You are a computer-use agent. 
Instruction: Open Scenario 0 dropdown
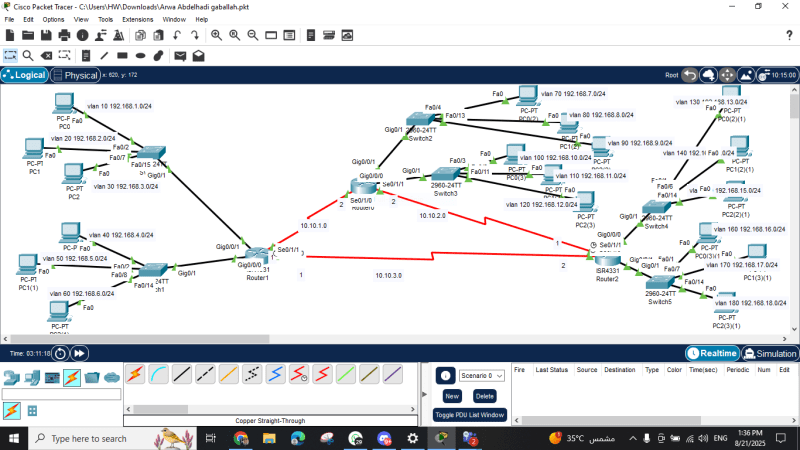coord(481,376)
